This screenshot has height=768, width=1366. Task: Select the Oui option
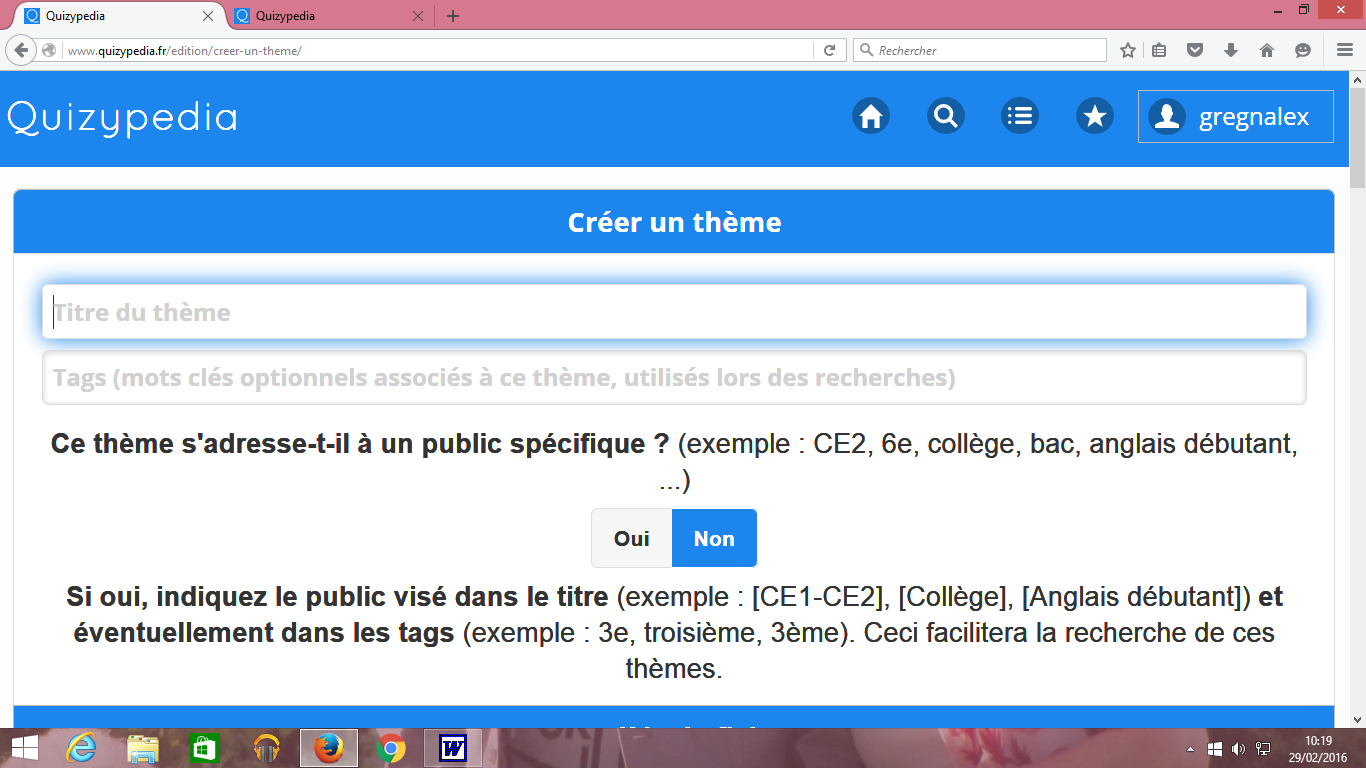pyautogui.click(x=631, y=539)
